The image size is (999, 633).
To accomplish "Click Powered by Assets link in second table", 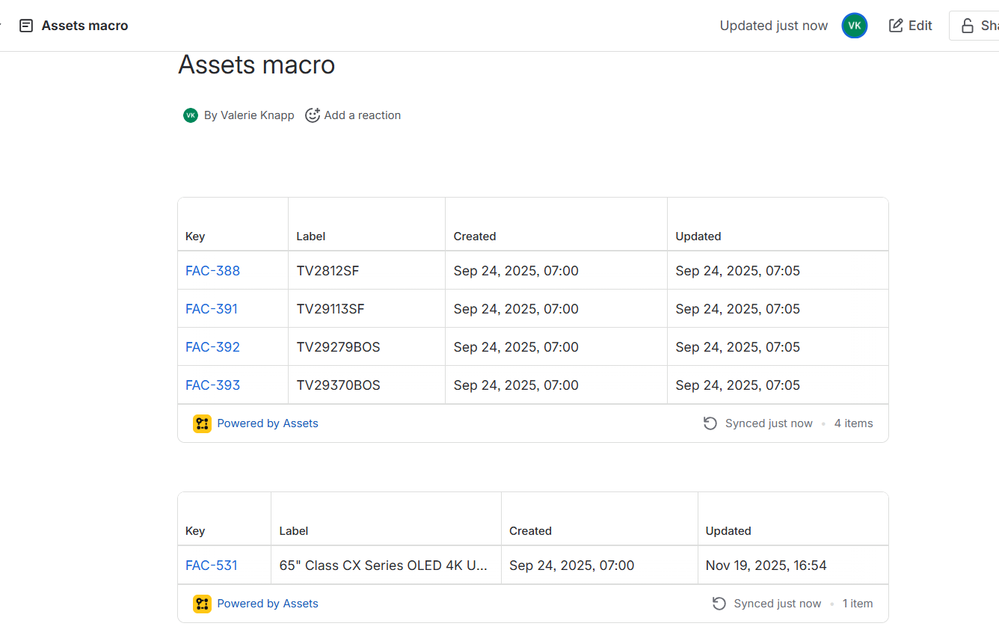I will tap(268, 604).
